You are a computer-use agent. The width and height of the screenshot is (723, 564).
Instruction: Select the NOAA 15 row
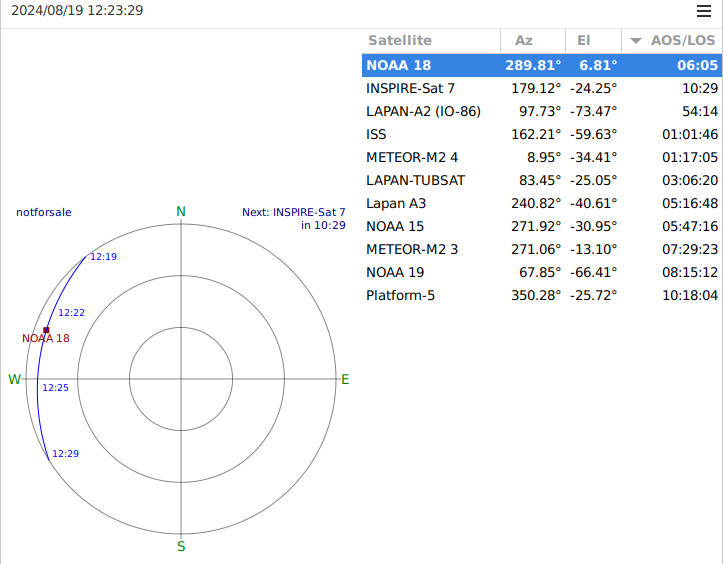tap(542, 226)
